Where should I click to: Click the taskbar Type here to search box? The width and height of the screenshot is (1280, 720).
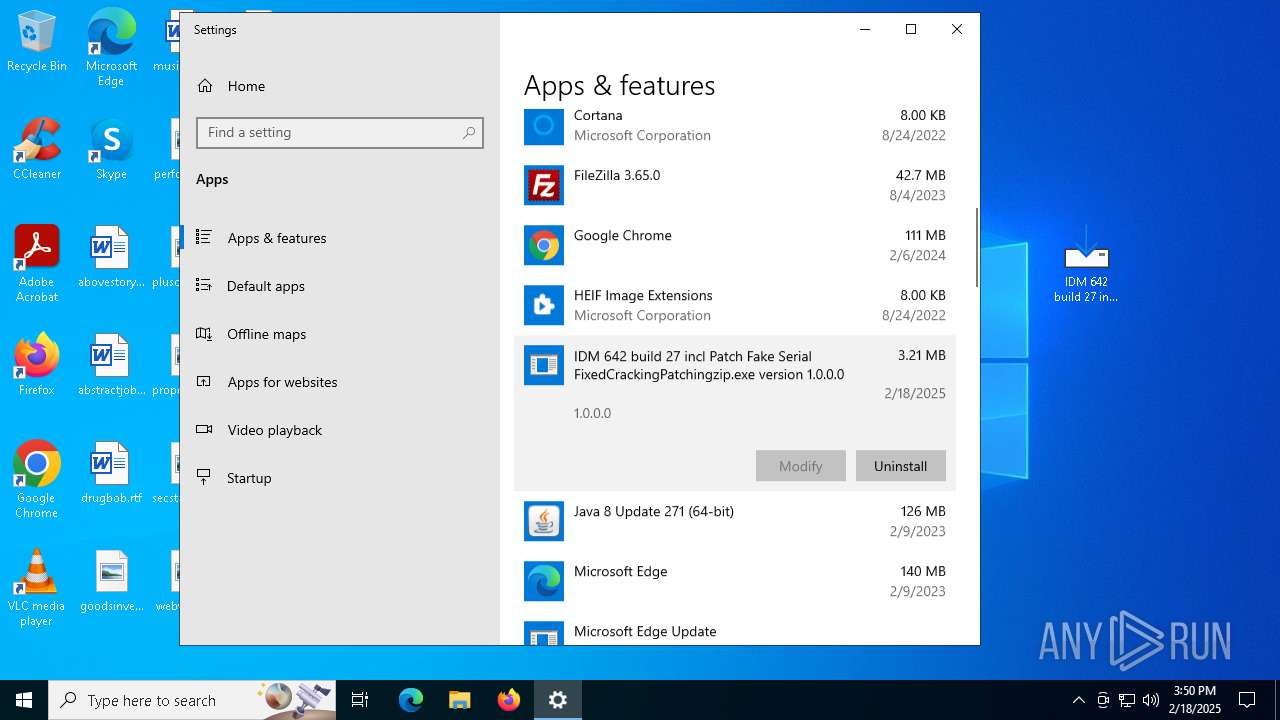click(x=193, y=700)
